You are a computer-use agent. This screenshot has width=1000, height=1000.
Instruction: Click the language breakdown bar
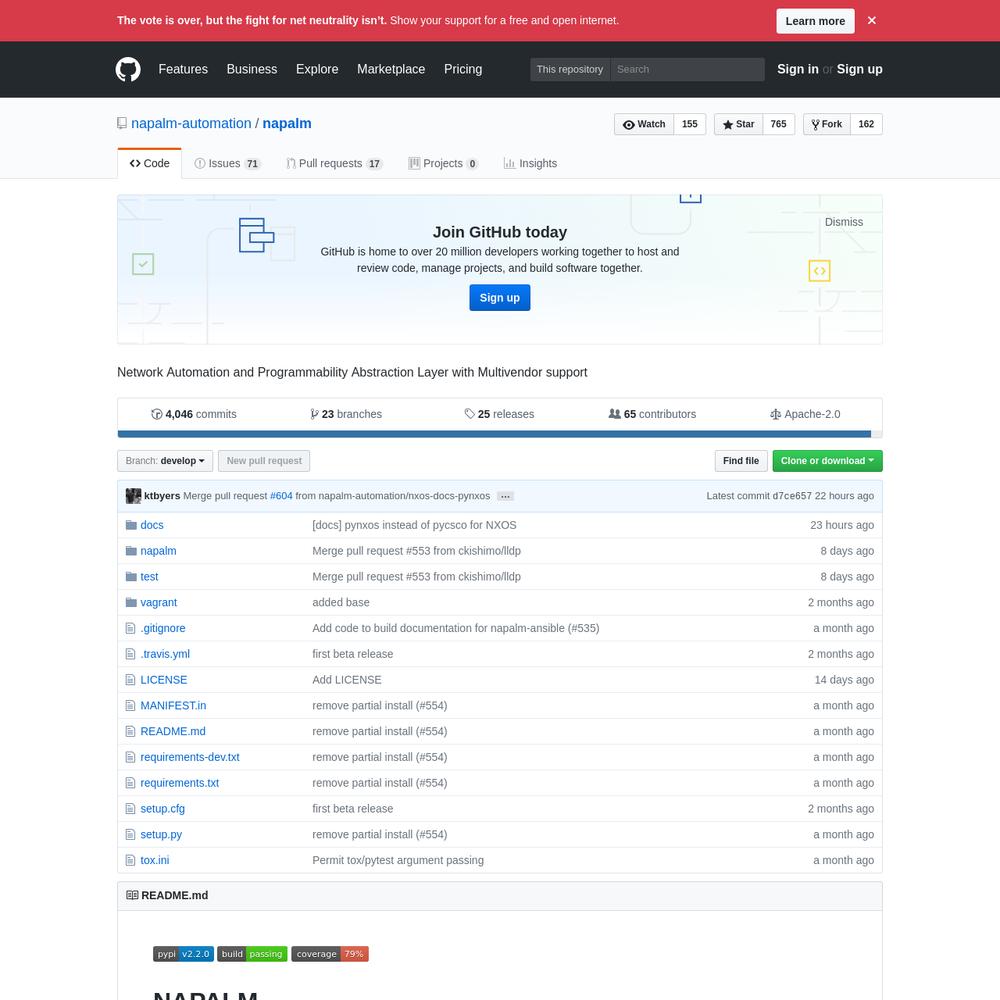[499, 434]
